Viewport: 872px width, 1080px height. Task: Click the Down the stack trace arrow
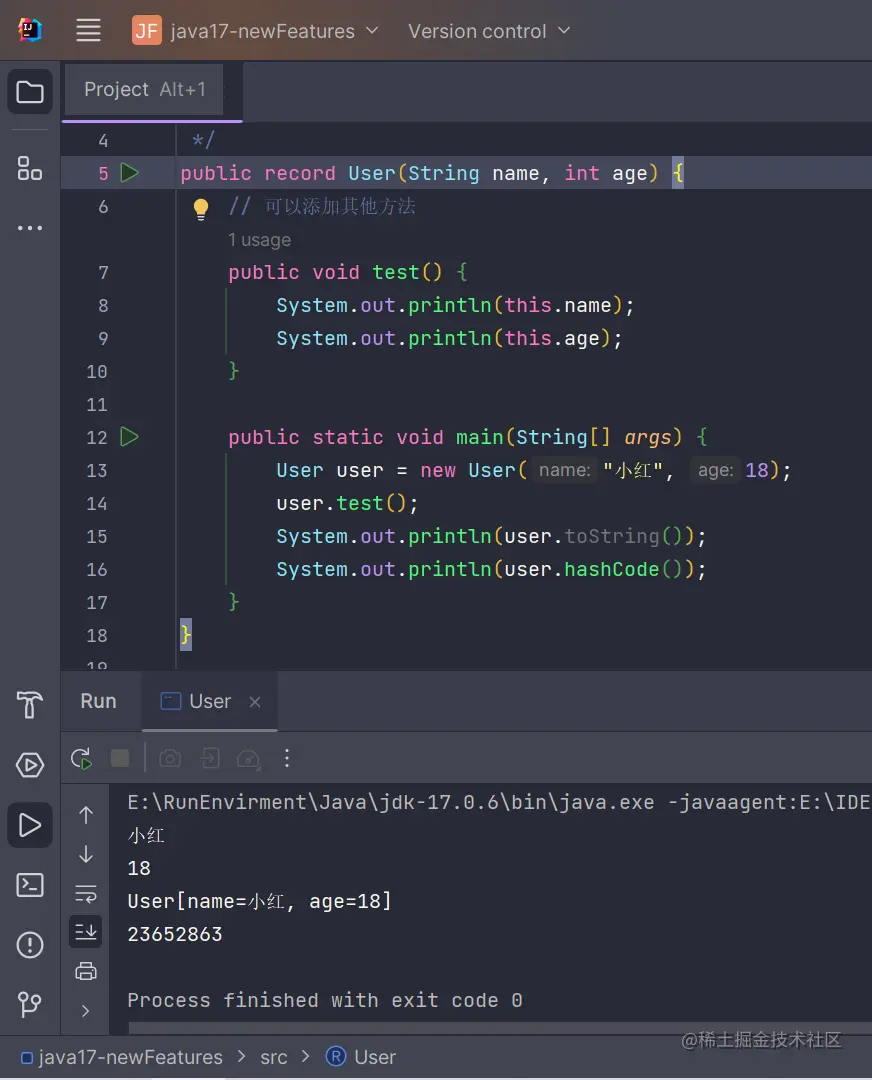pos(86,855)
